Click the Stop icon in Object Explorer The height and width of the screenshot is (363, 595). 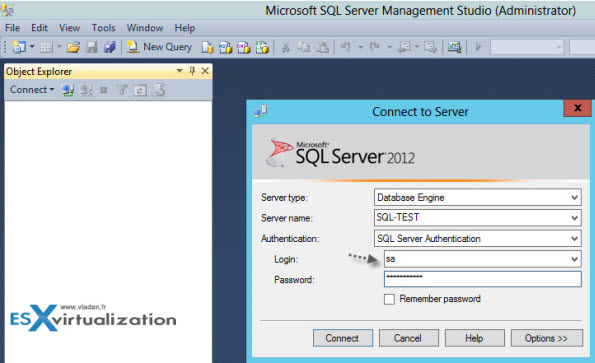tap(103, 90)
